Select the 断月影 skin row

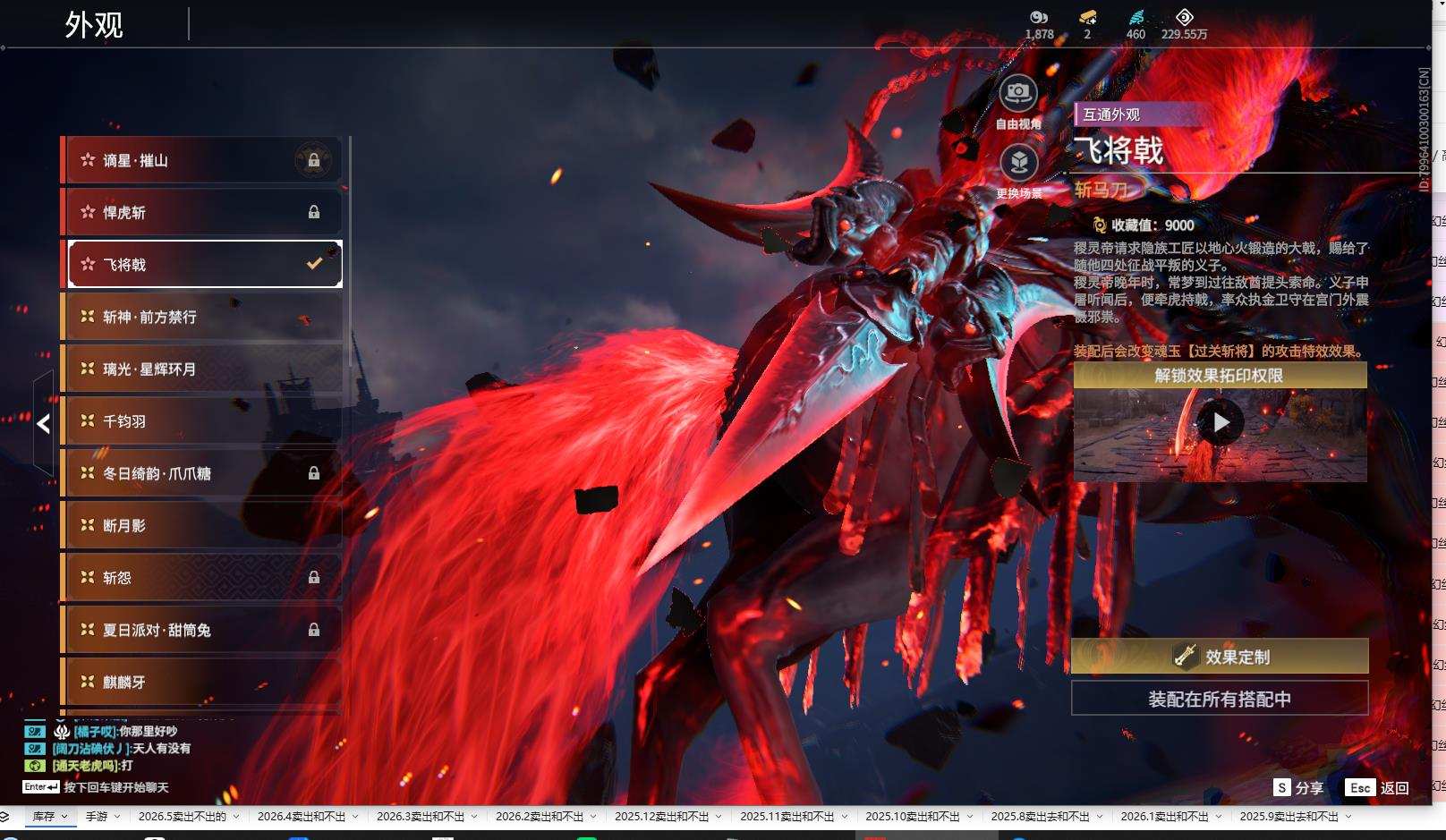[x=202, y=525]
